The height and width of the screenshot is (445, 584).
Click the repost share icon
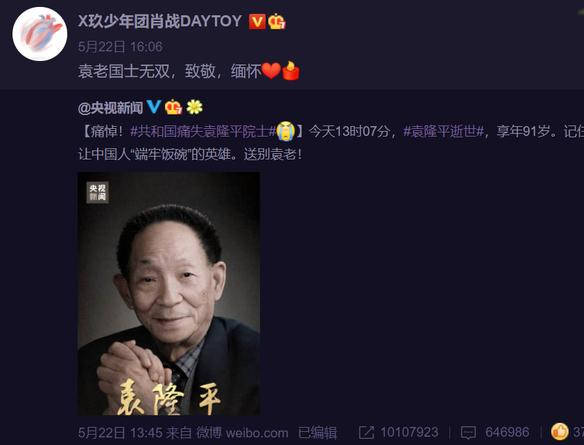[366, 432]
